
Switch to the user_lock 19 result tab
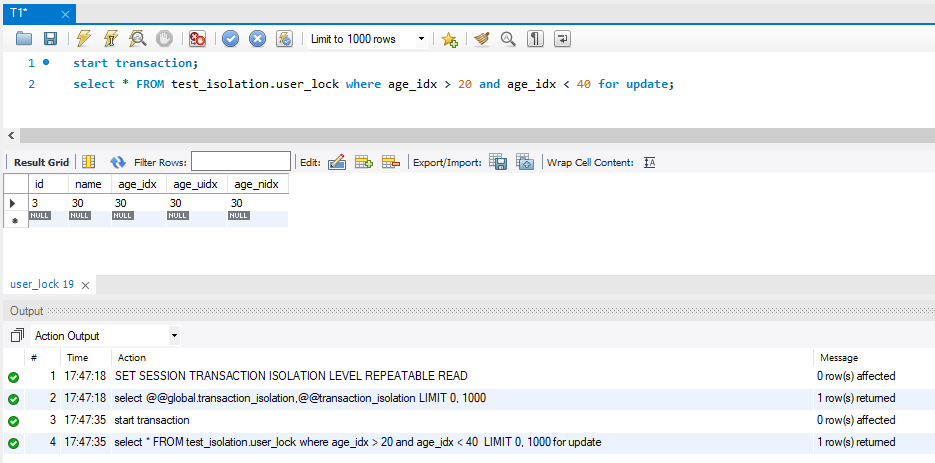(42, 285)
